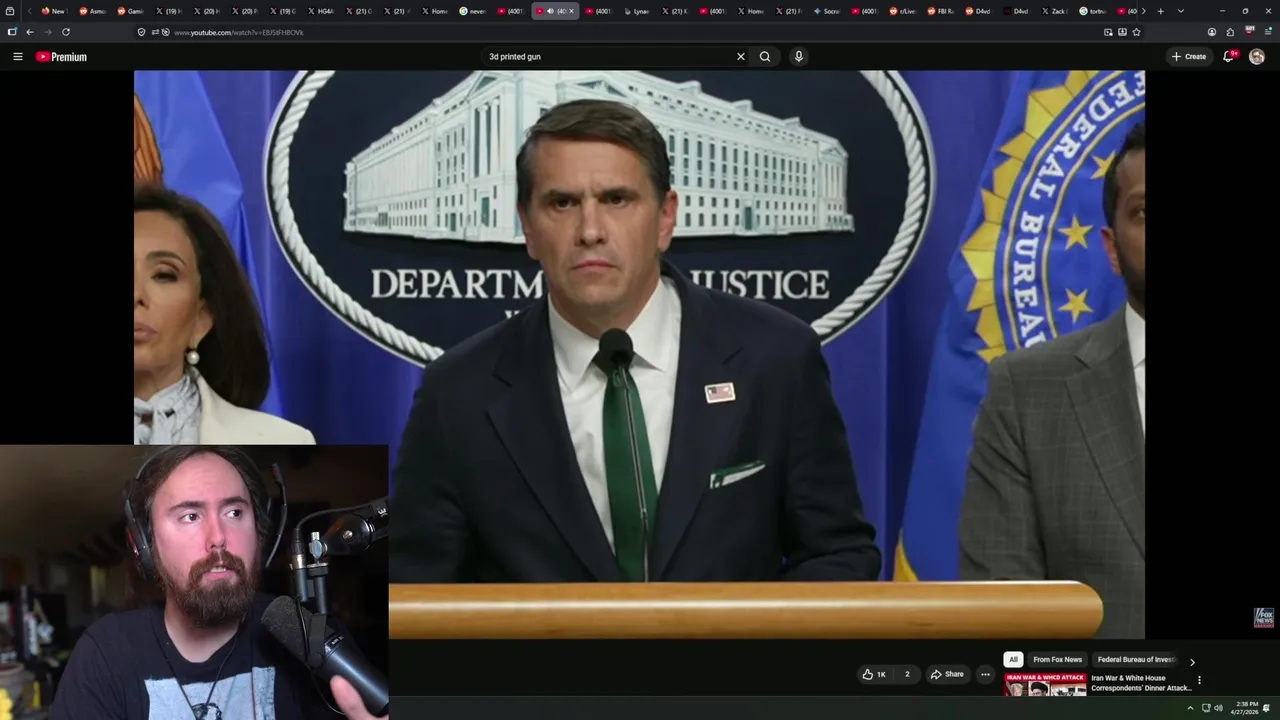Bookmark this page with the star icon
The image size is (1280, 720).
(x=1136, y=32)
